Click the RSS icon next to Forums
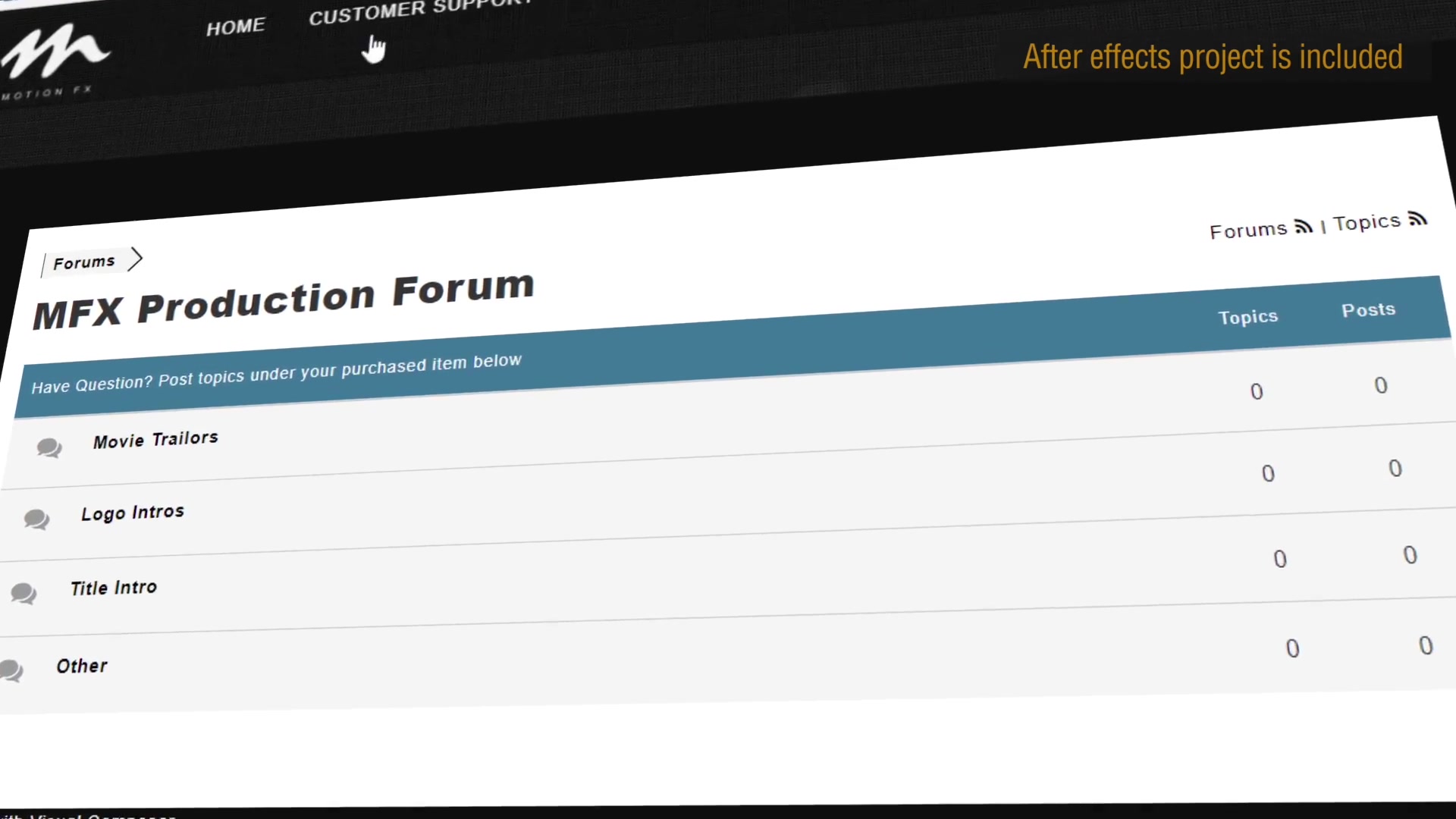1456x819 pixels. pyautogui.click(x=1304, y=225)
